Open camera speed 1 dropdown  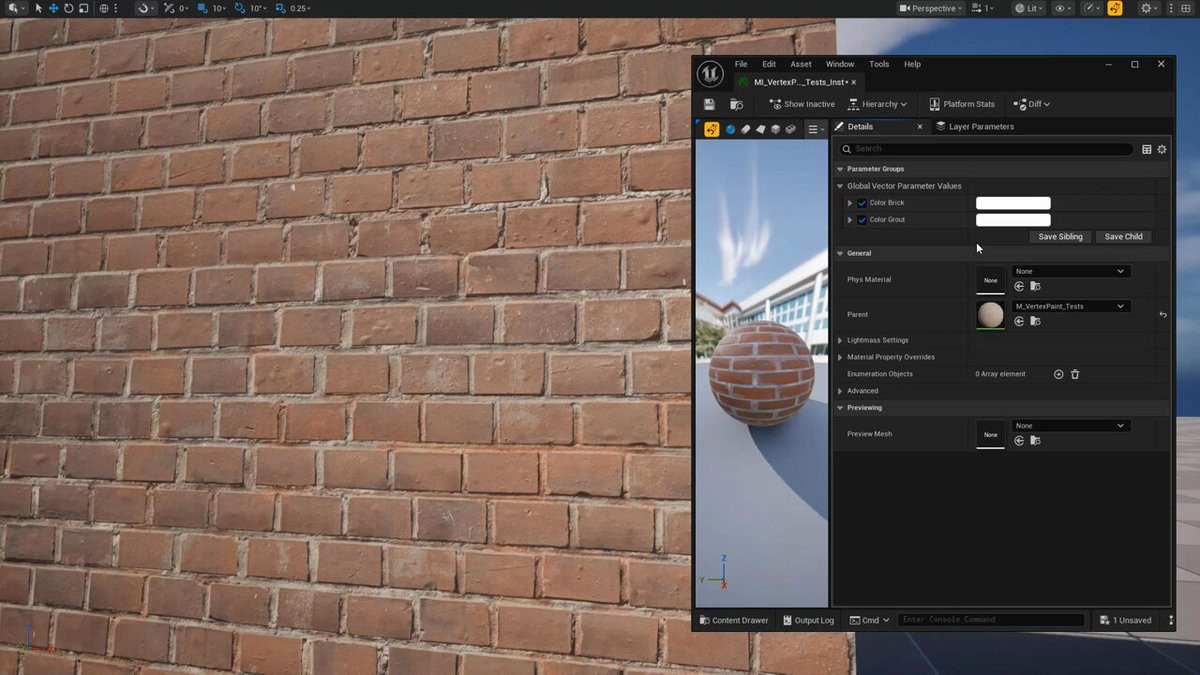click(983, 8)
